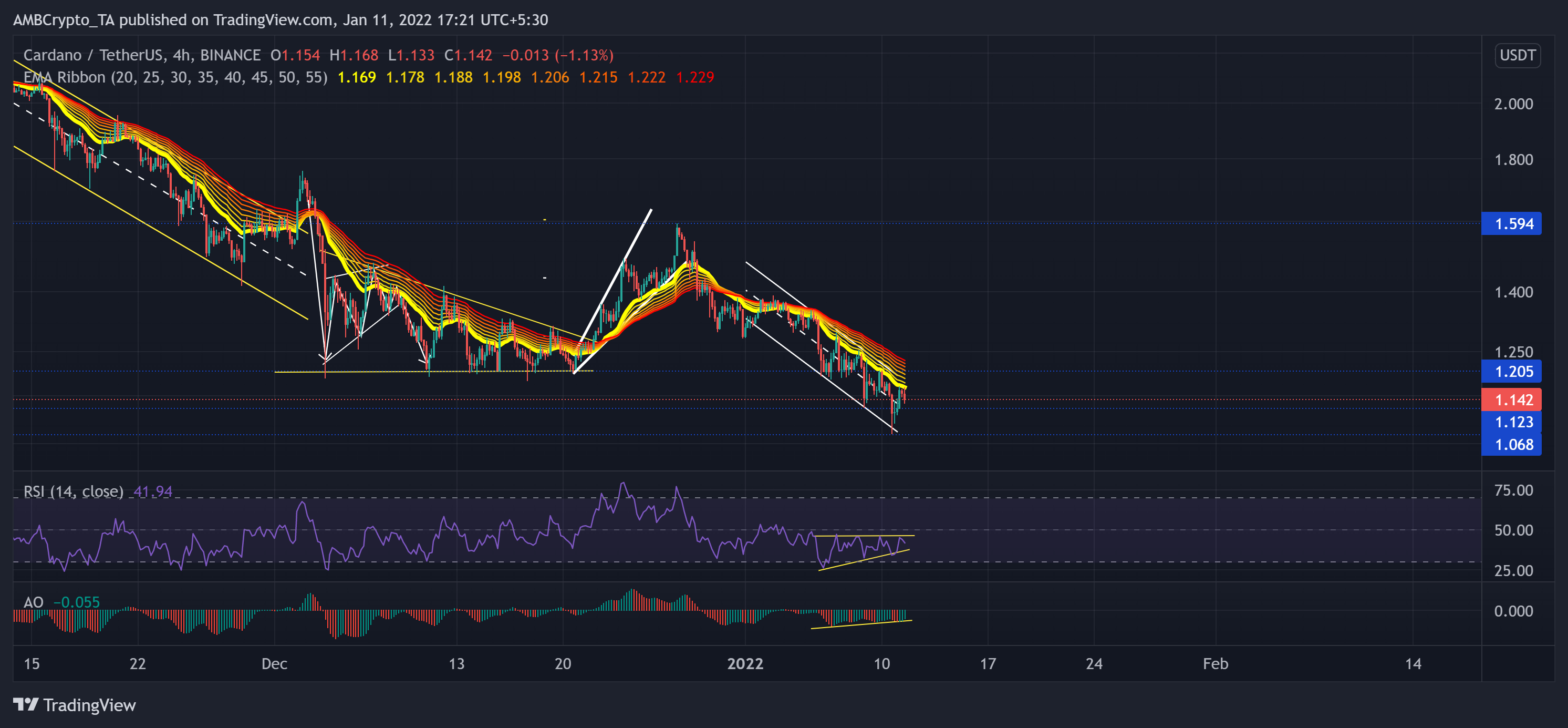
Task: Click the 20 date label on time axis
Action: (x=563, y=663)
